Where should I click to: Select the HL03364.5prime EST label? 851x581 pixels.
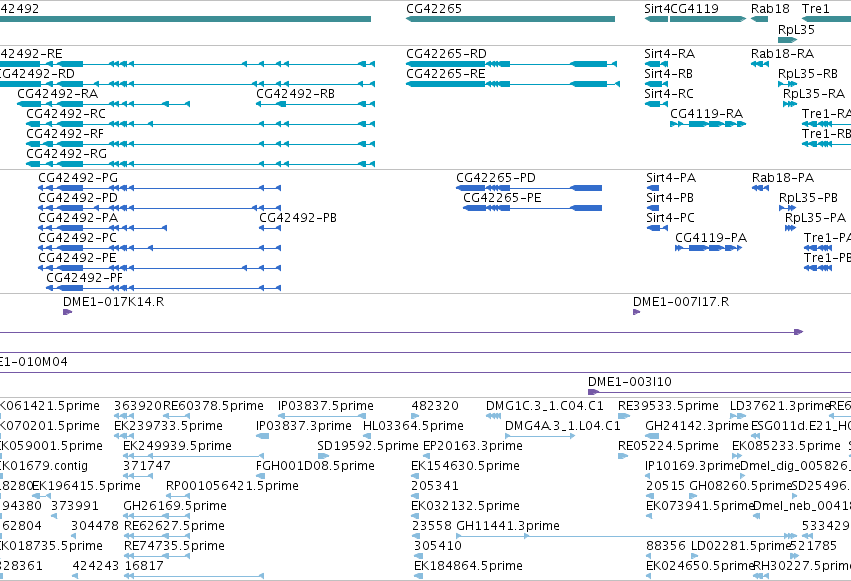[413, 426]
